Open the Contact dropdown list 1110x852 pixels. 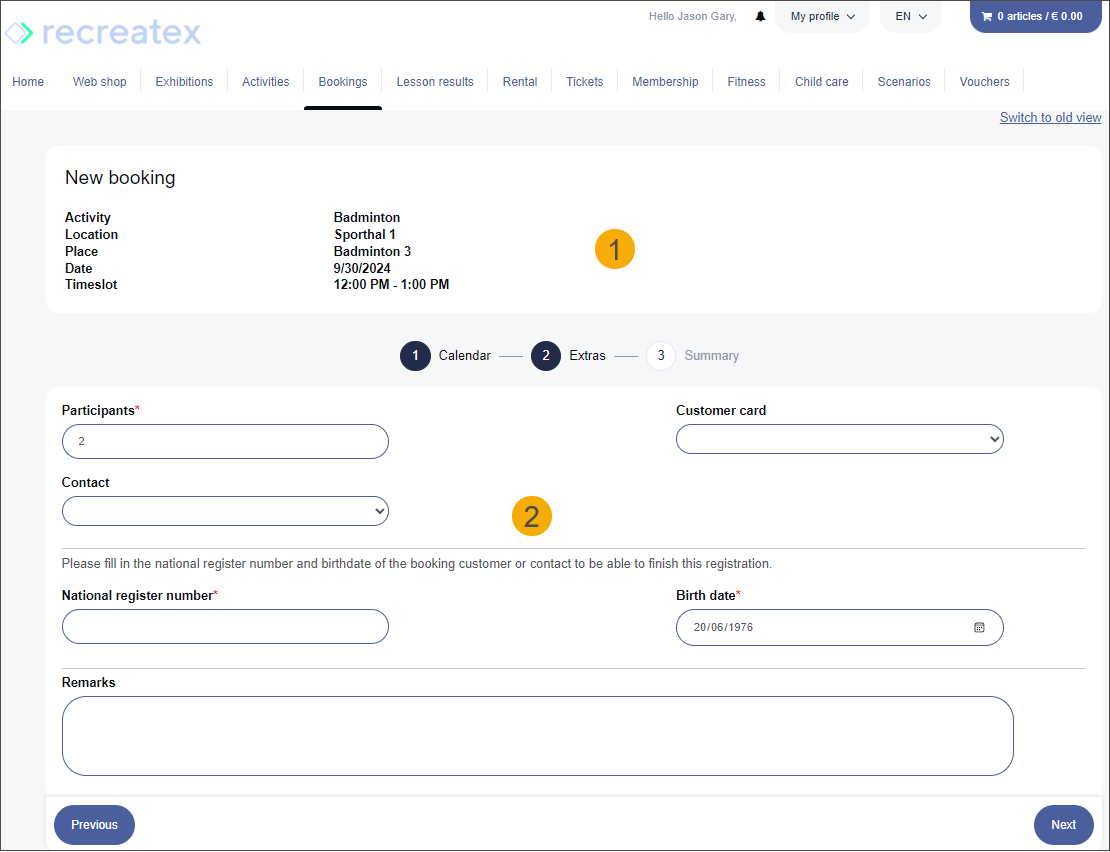[225, 511]
